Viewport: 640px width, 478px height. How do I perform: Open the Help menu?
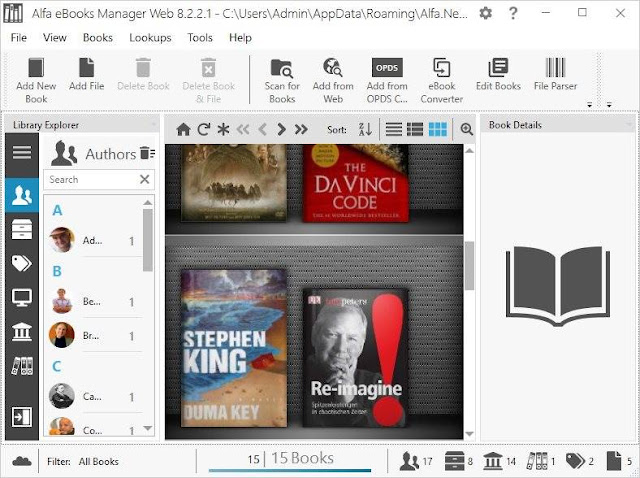tap(240, 38)
